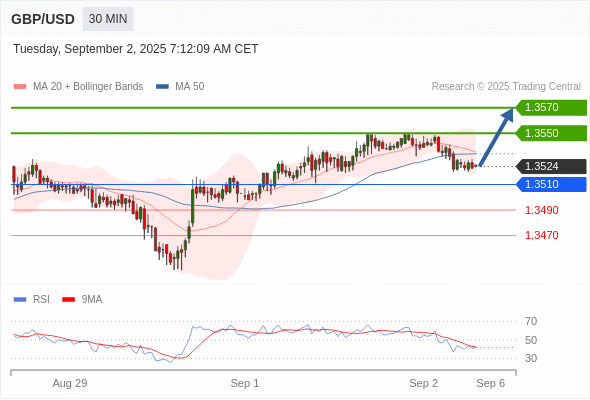Screen dimensions: 590x400
Task: Toggle the RSI legend entry
Action: coord(41,300)
